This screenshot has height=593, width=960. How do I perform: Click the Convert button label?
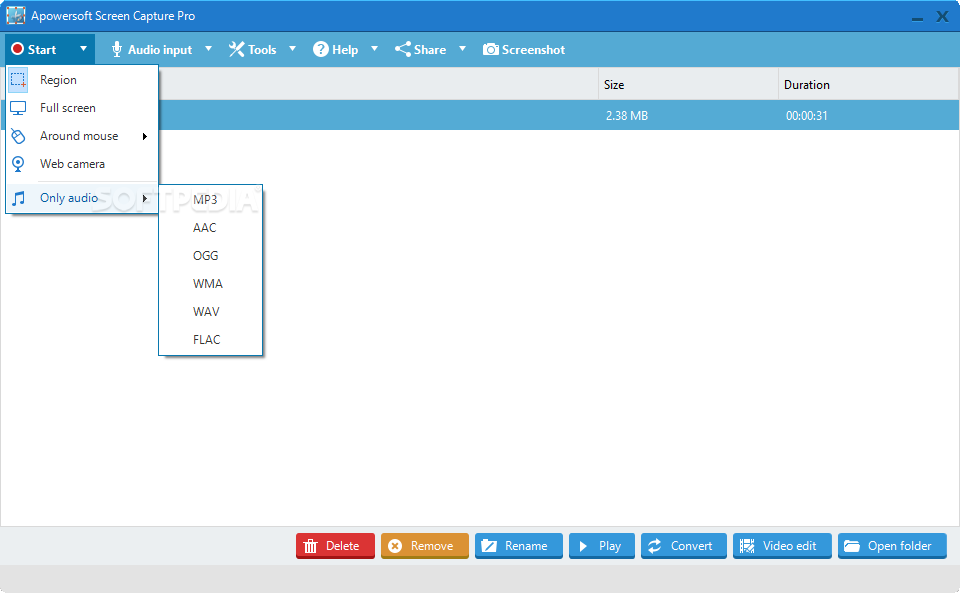(691, 546)
